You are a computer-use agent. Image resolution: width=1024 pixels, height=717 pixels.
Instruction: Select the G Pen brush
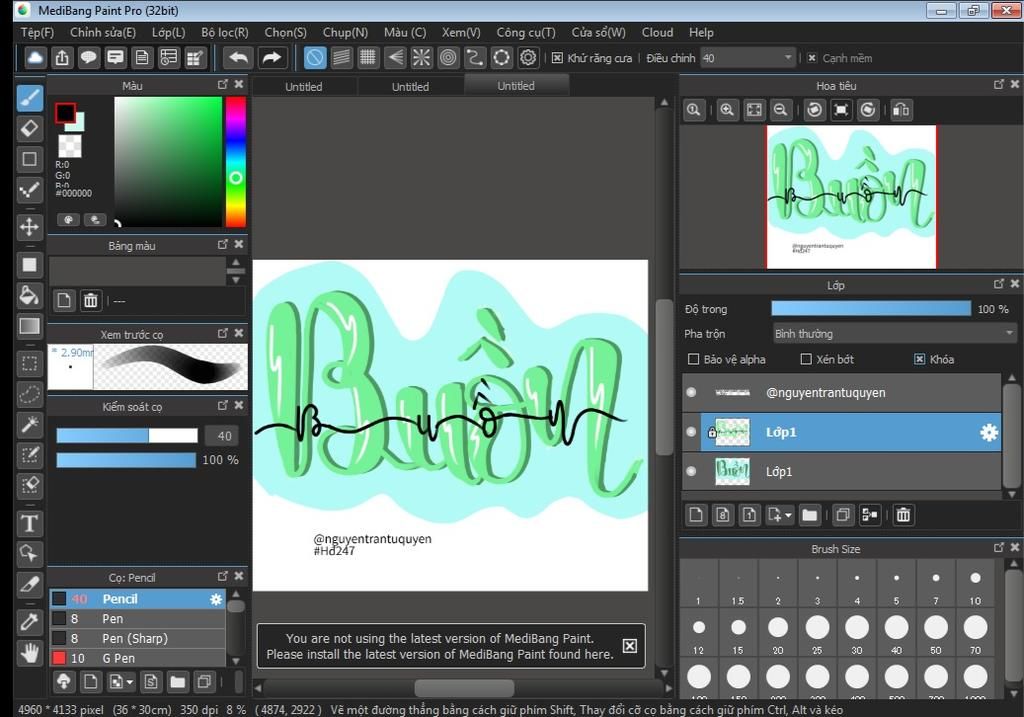pos(137,658)
